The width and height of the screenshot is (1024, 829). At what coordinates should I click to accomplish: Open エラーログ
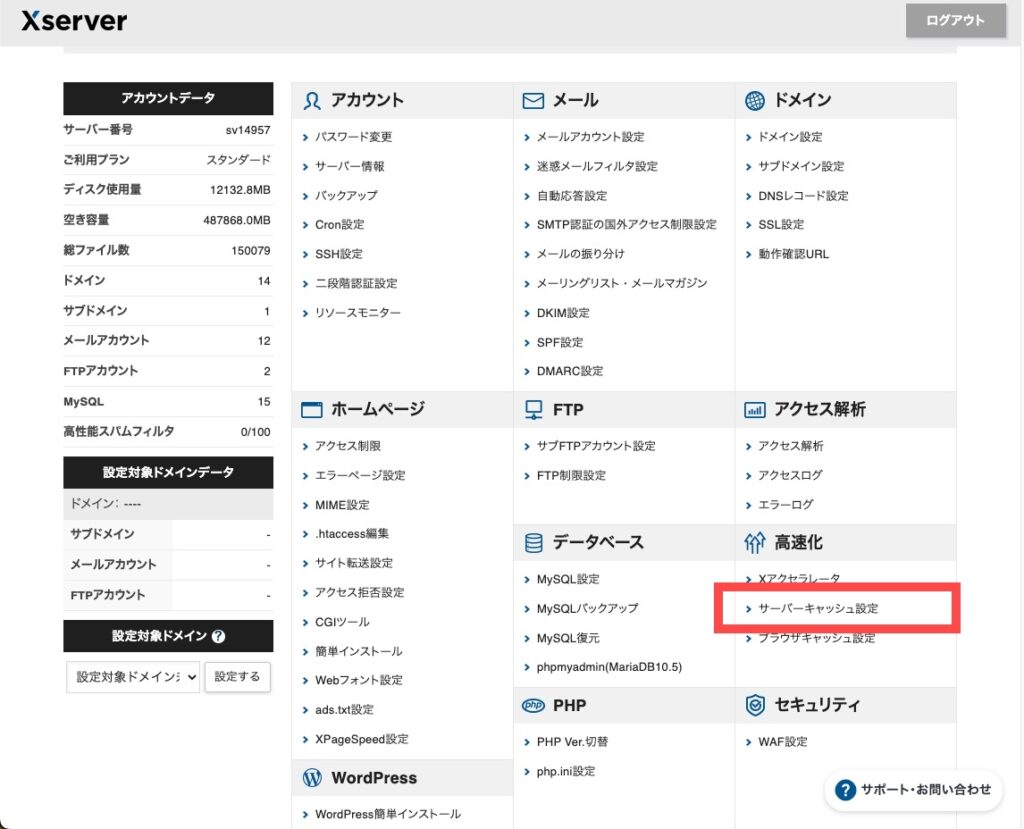tap(786, 504)
